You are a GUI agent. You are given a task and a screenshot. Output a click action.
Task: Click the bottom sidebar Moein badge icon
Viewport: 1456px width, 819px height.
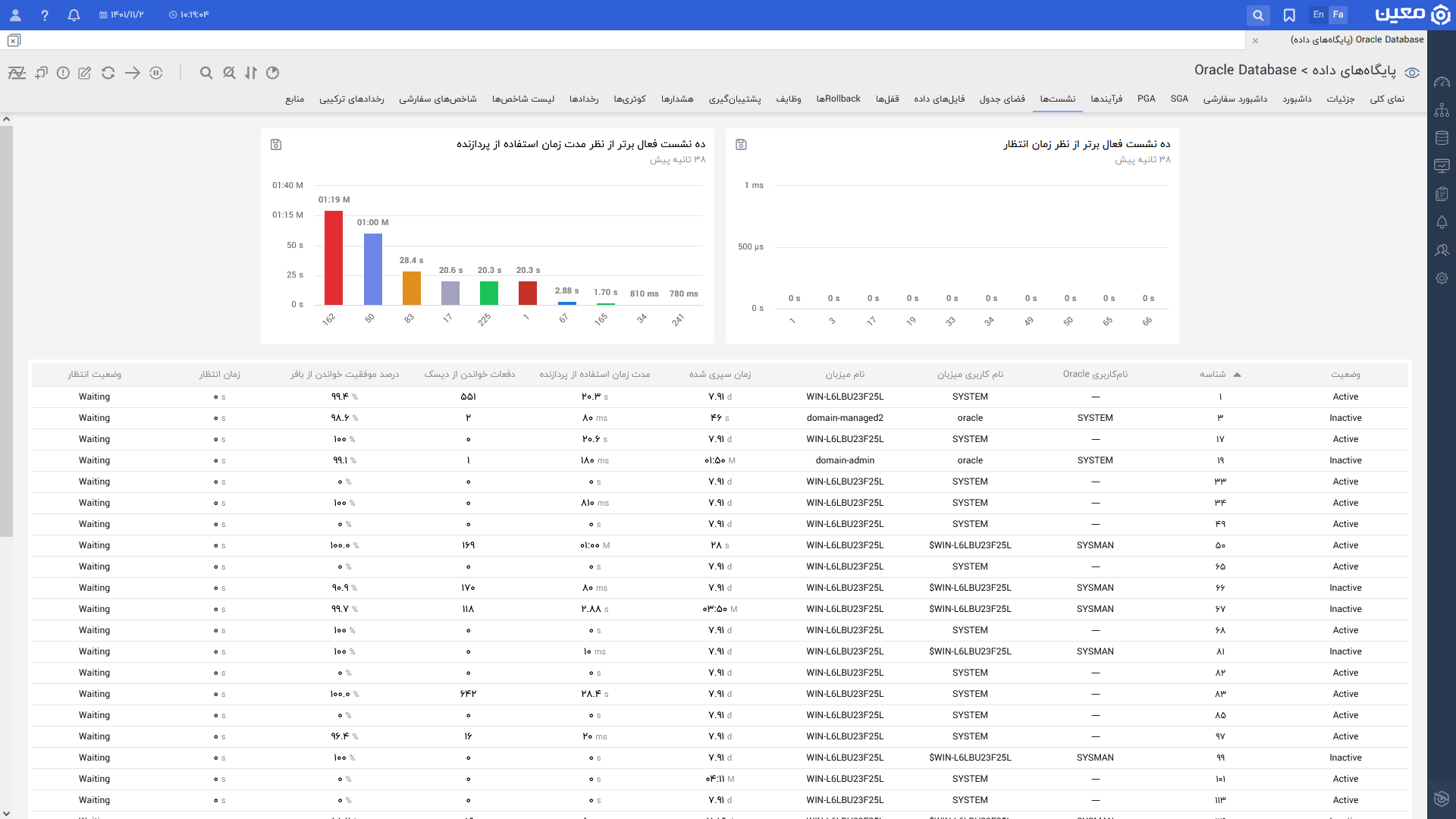[x=1442, y=799]
